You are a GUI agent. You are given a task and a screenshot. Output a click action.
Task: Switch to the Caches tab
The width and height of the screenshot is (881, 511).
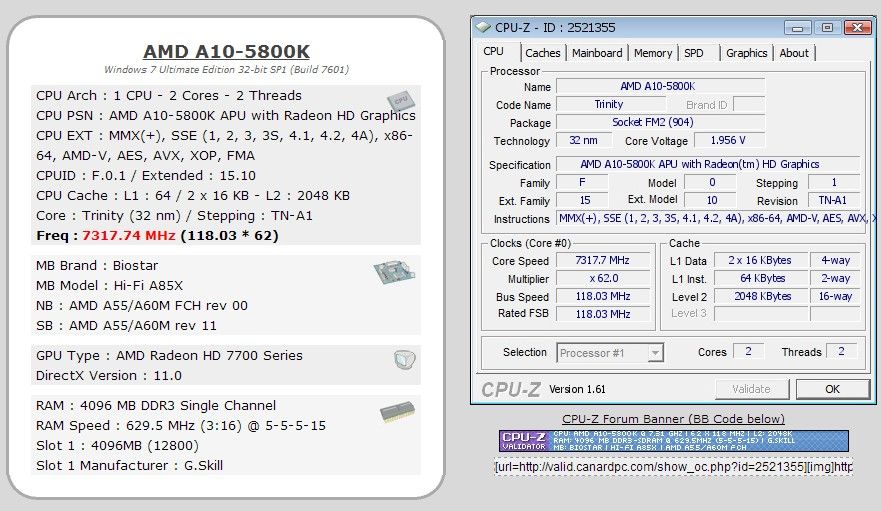click(542, 53)
